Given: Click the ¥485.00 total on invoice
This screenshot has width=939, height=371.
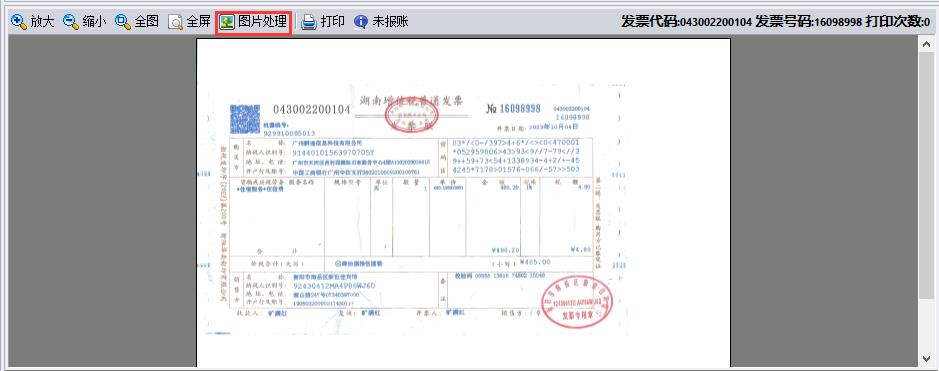Looking at the screenshot, I should [x=535, y=262].
